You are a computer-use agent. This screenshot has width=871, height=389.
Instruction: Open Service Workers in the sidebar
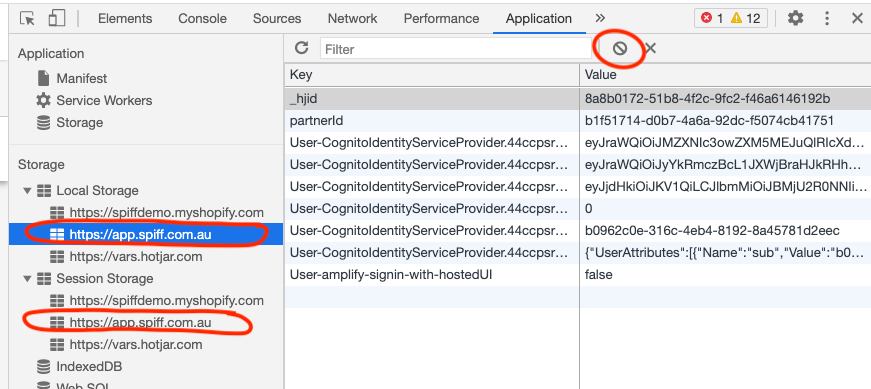[x=104, y=101]
